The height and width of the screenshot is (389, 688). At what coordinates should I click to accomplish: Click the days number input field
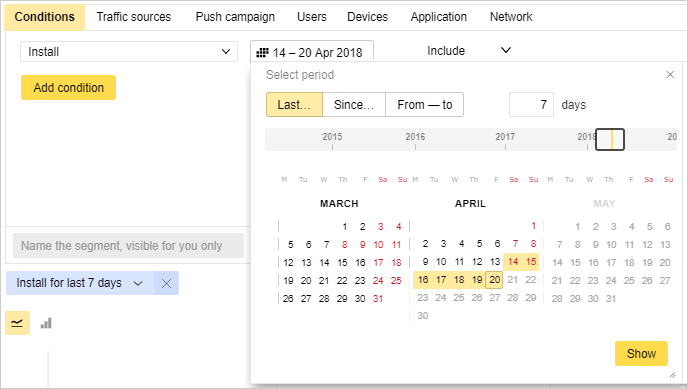[x=531, y=105]
